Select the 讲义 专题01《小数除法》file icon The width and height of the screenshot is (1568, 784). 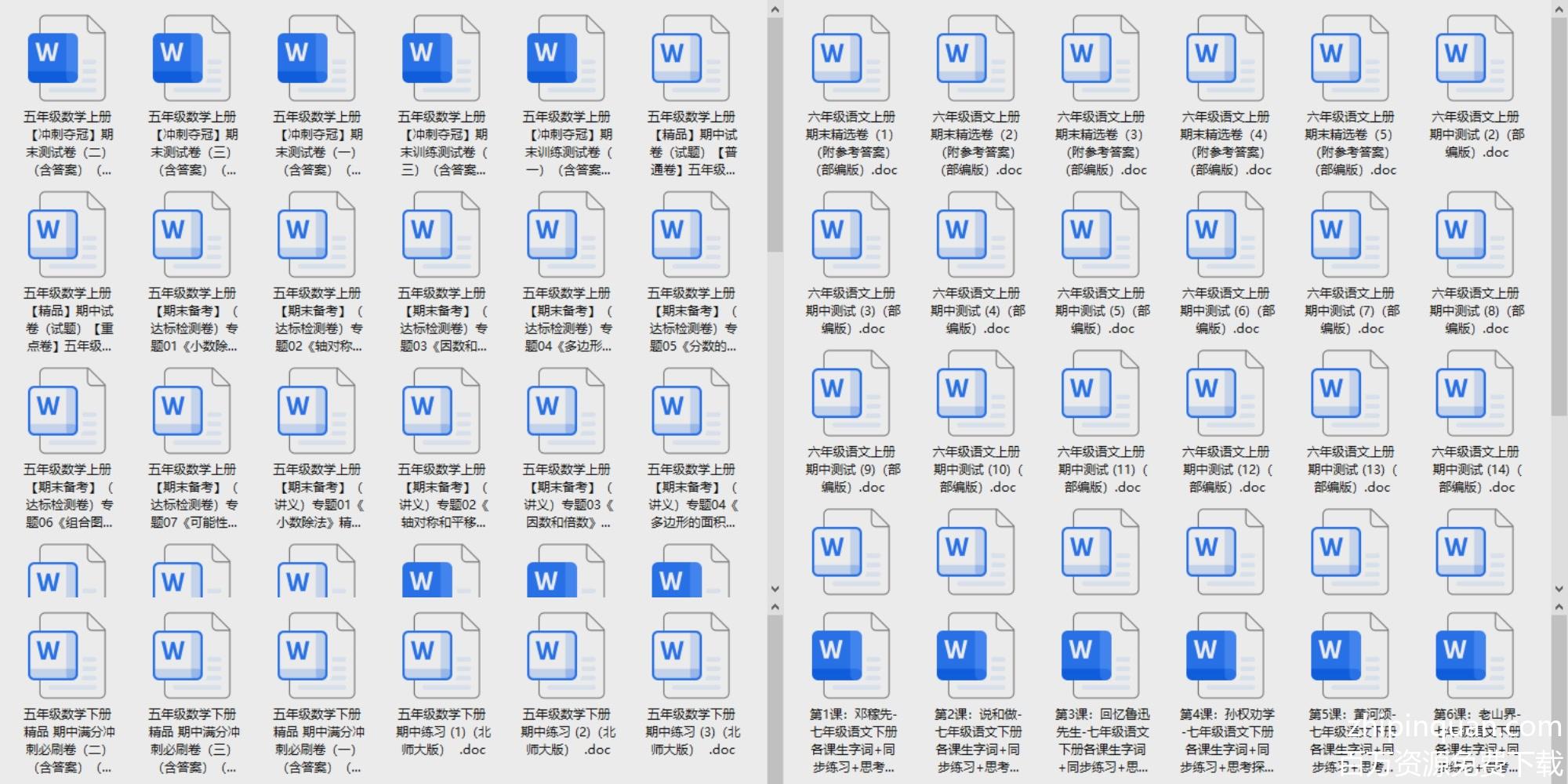316,411
